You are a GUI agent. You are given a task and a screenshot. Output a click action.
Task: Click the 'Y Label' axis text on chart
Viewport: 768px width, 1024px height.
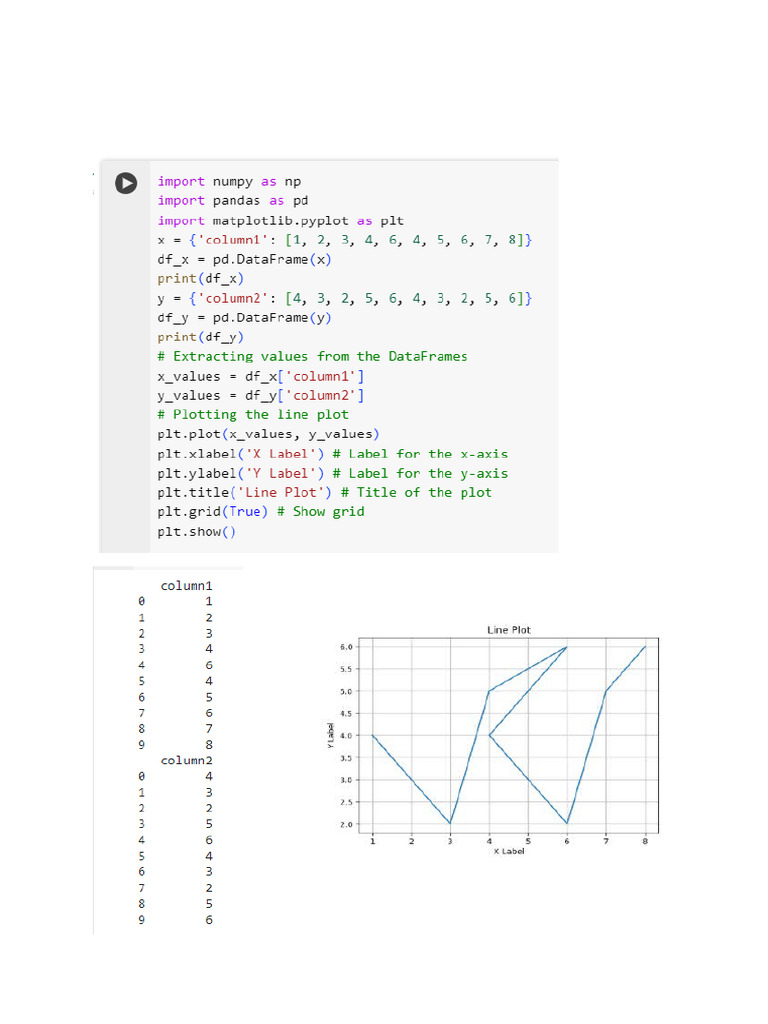click(330, 735)
